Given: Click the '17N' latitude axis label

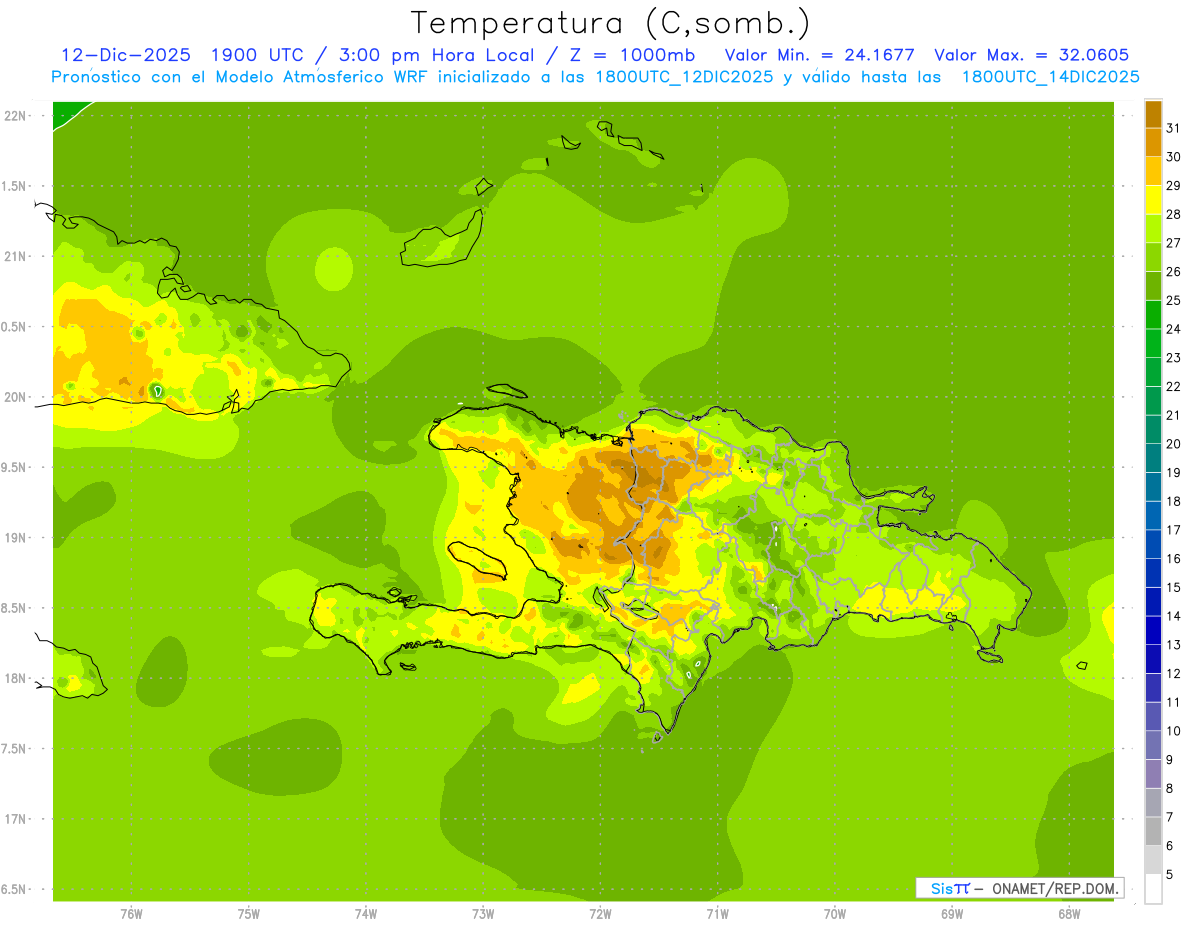Looking at the screenshot, I should click(x=16, y=819).
